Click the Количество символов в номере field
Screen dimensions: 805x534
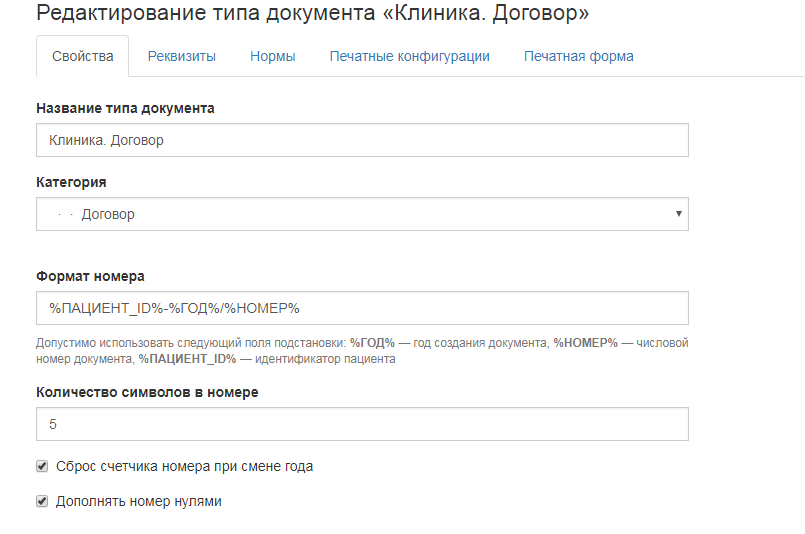point(362,424)
